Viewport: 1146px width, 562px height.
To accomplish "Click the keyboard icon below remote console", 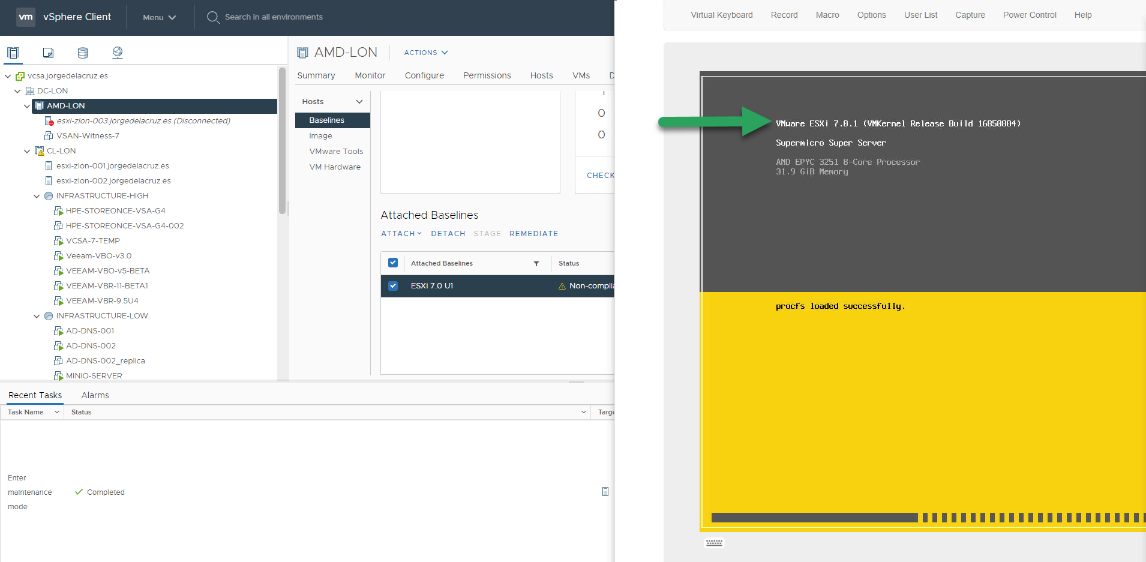I will point(714,543).
